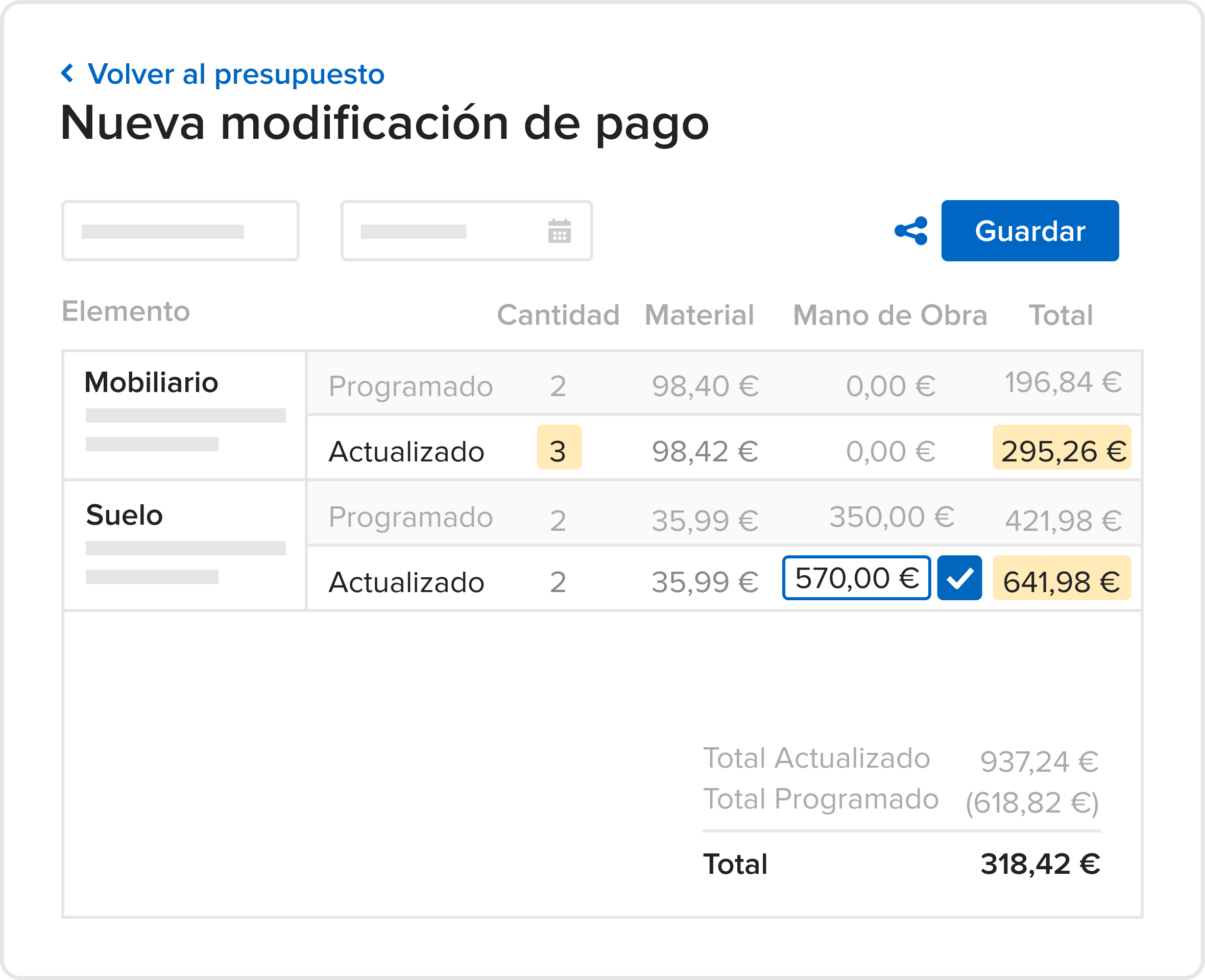
Task: Click Suelo updated quantity value 2
Action: pyautogui.click(x=558, y=582)
